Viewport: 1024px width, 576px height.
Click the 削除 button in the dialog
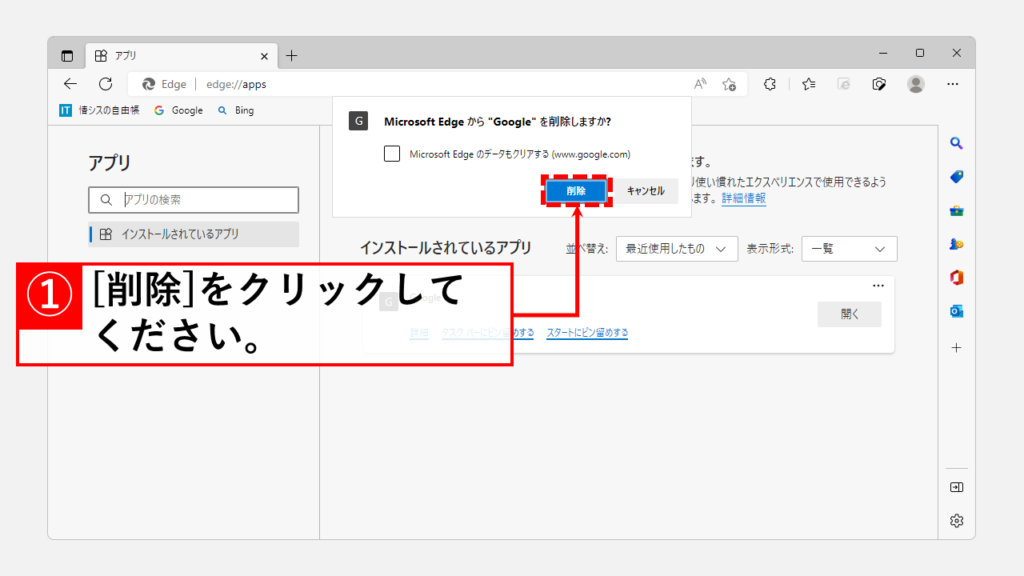[x=576, y=190]
